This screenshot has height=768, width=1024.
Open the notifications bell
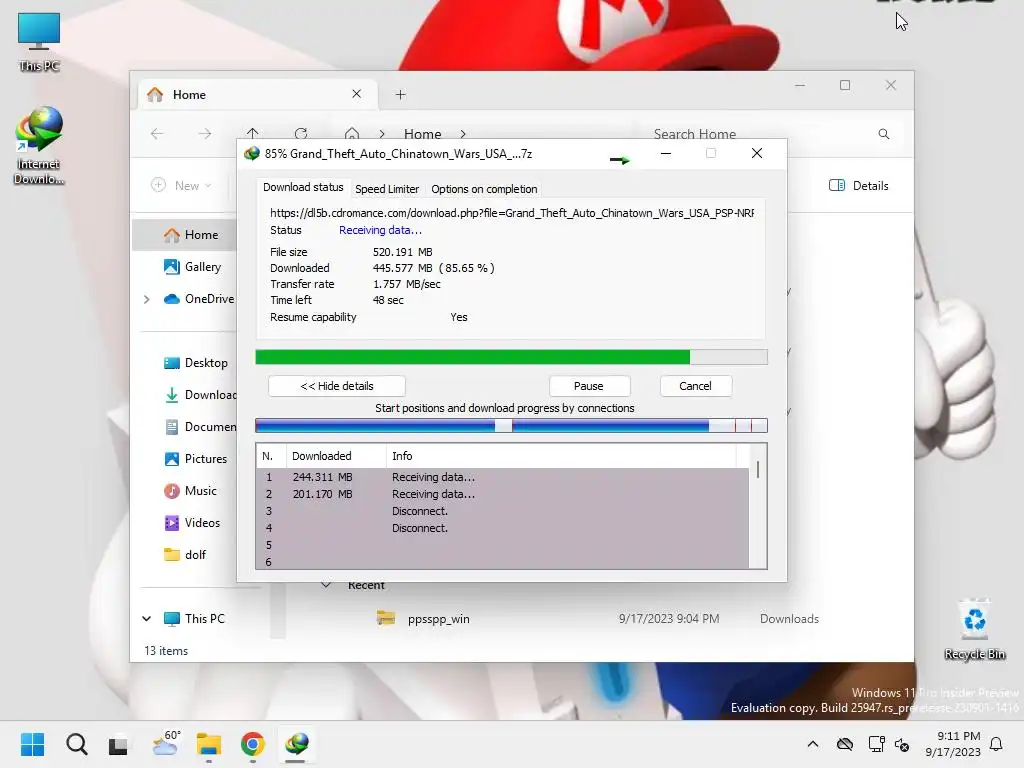[x=996, y=744]
